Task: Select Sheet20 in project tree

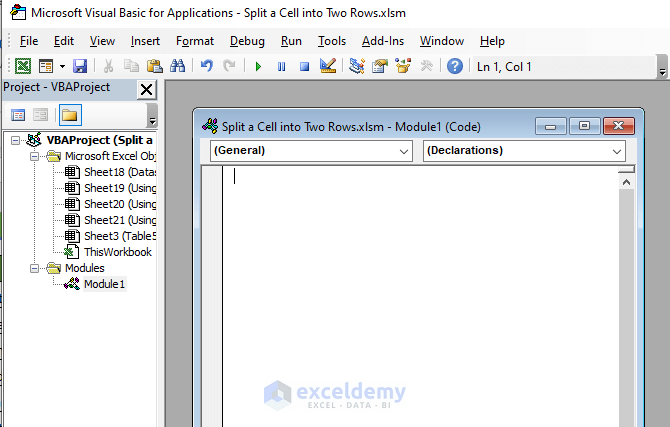Action: [x=120, y=204]
